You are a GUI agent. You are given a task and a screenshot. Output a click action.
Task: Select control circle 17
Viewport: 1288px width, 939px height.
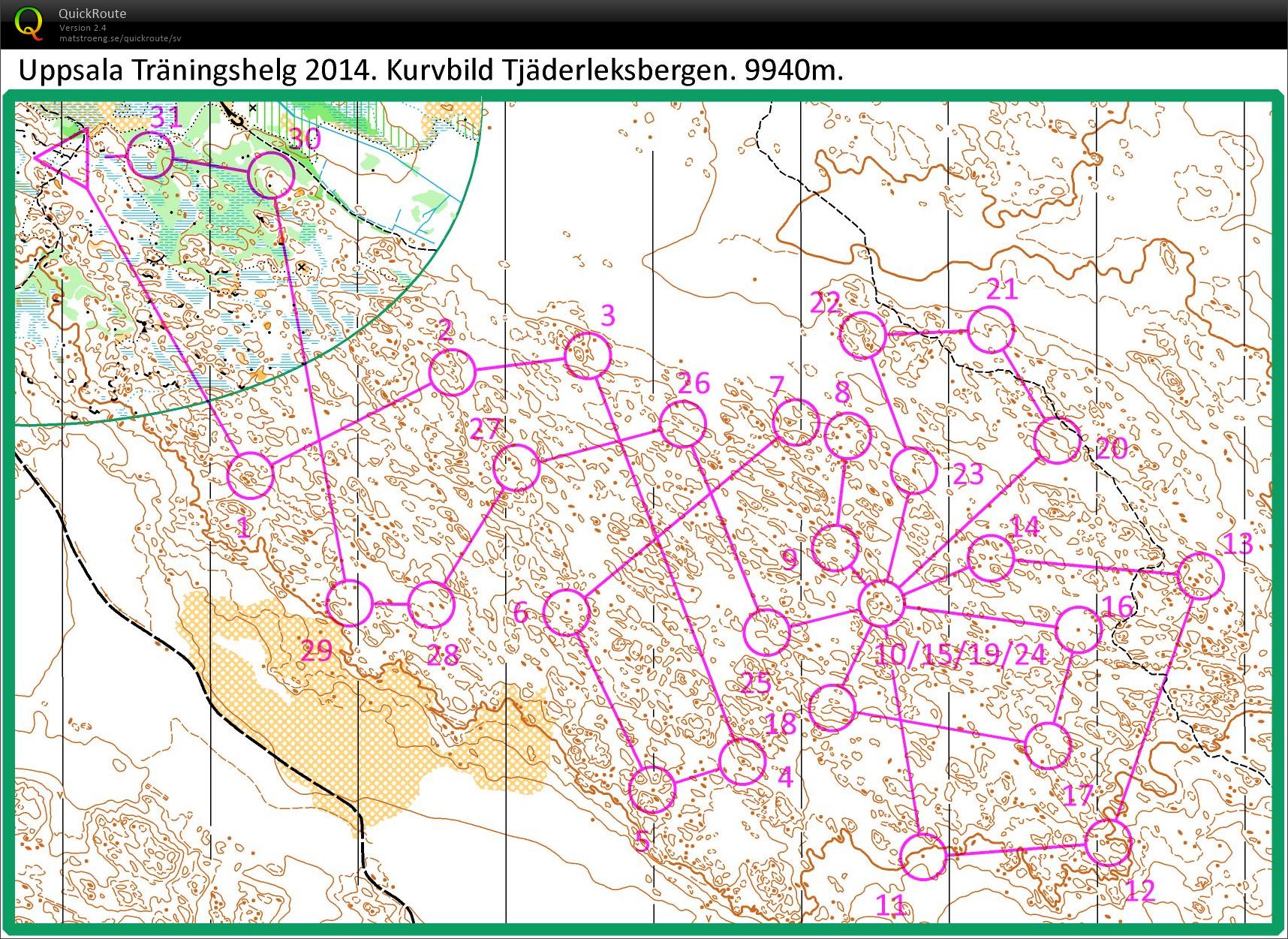(1048, 746)
